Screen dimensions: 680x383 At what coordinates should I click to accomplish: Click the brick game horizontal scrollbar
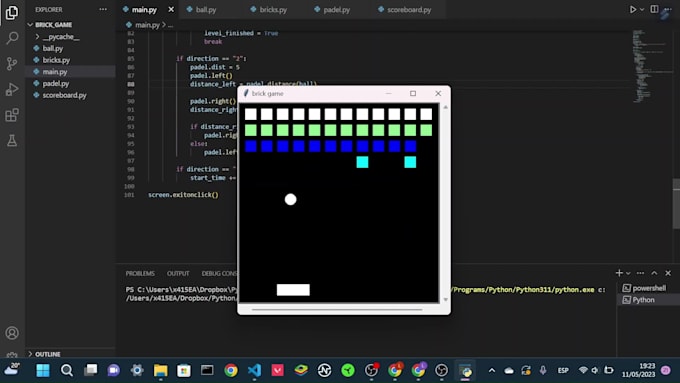(x=337, y=310)
